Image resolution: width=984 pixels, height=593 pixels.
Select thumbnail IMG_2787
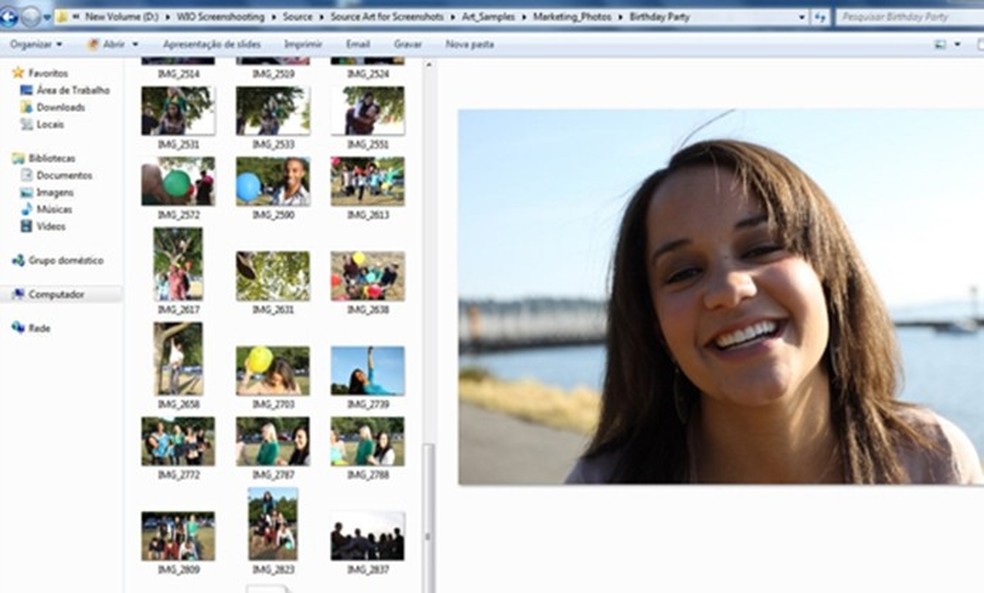click(x=273, y=441)
